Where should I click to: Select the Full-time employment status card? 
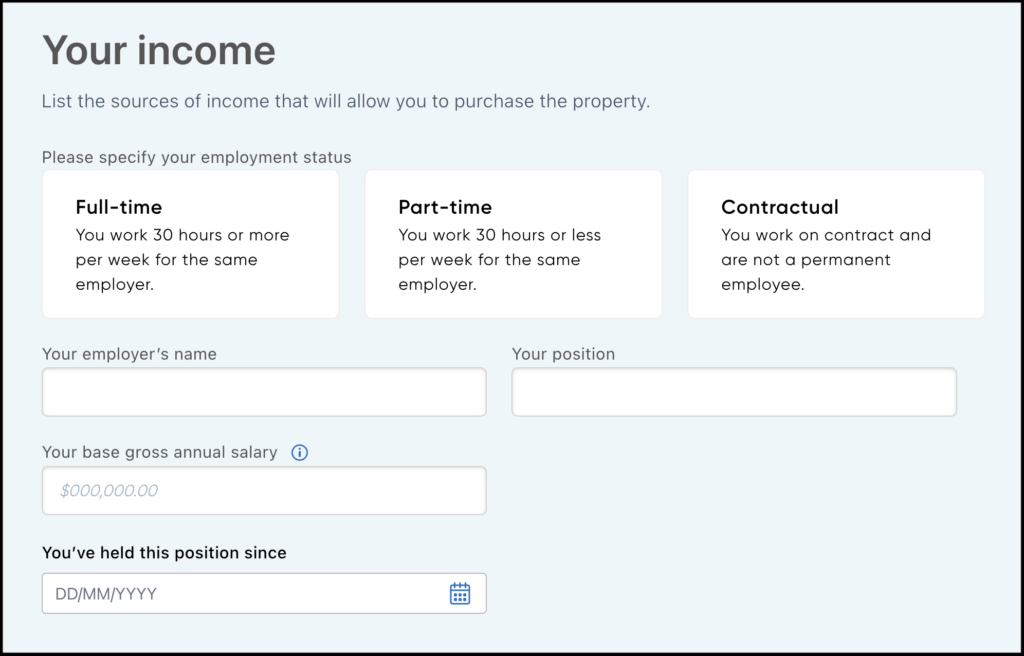point(190,244)
